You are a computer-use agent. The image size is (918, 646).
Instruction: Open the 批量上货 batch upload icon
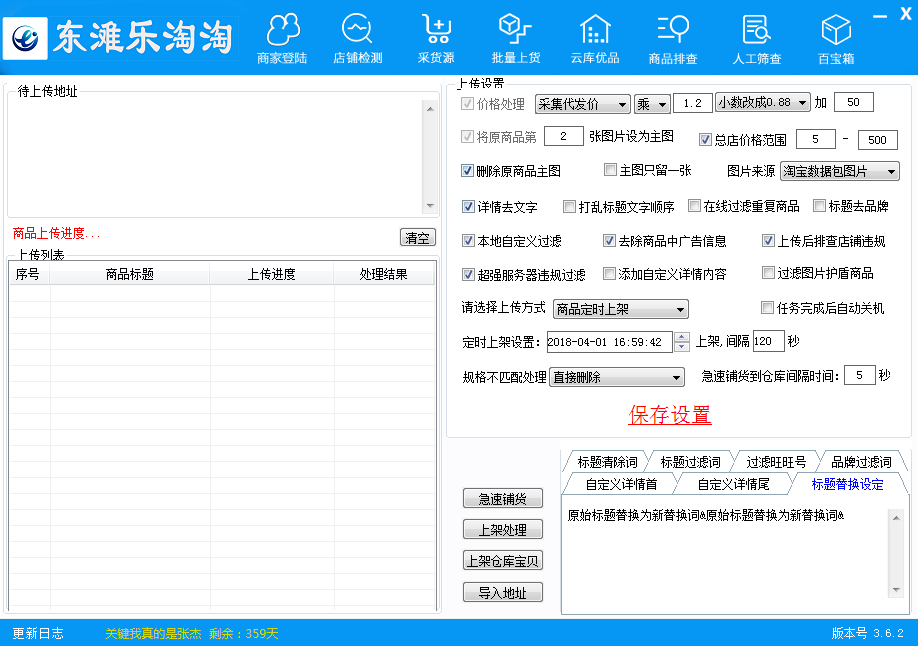[x=515, y=39]
